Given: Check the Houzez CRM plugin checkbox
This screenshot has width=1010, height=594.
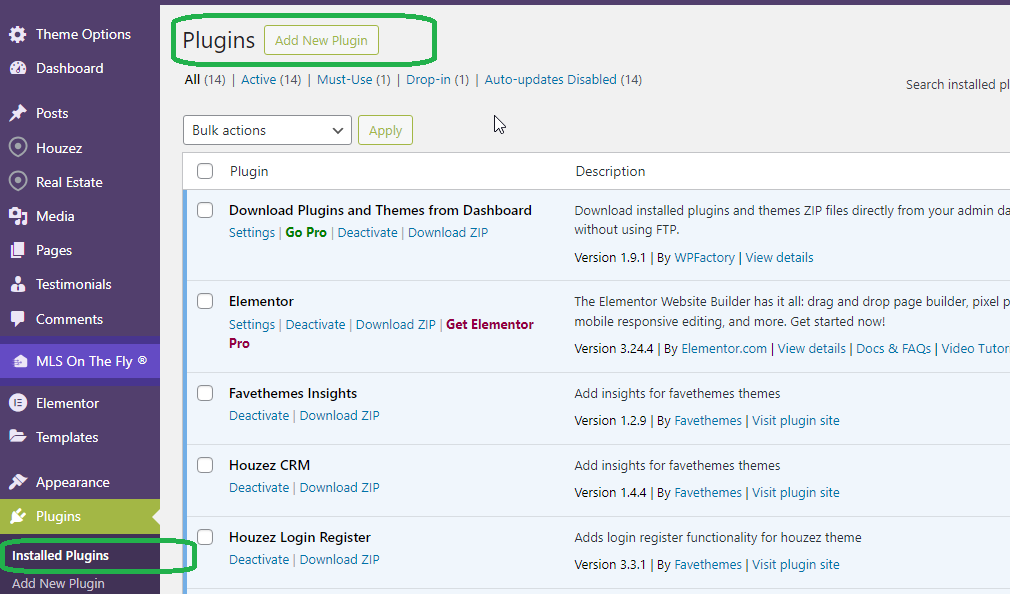Looking at the screenshot, I should (x=205, y=465).
